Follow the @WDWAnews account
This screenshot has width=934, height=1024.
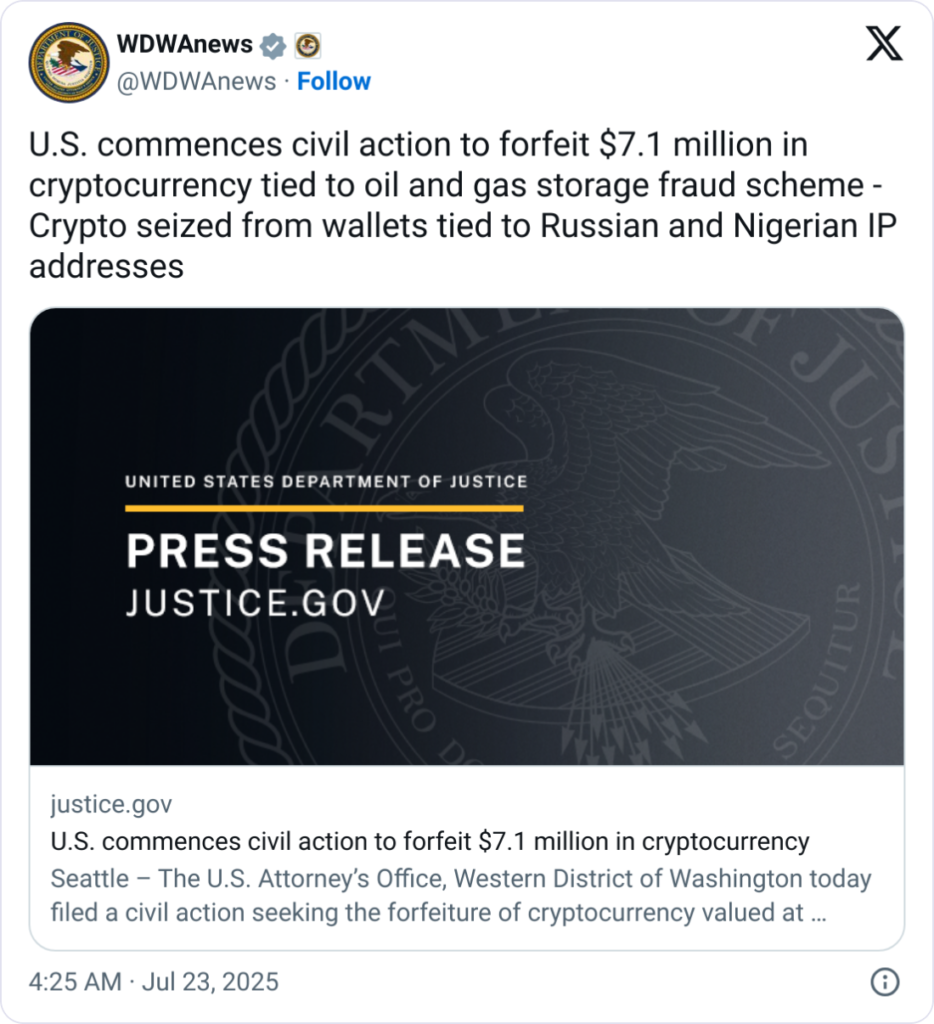(x=334, y=81)
